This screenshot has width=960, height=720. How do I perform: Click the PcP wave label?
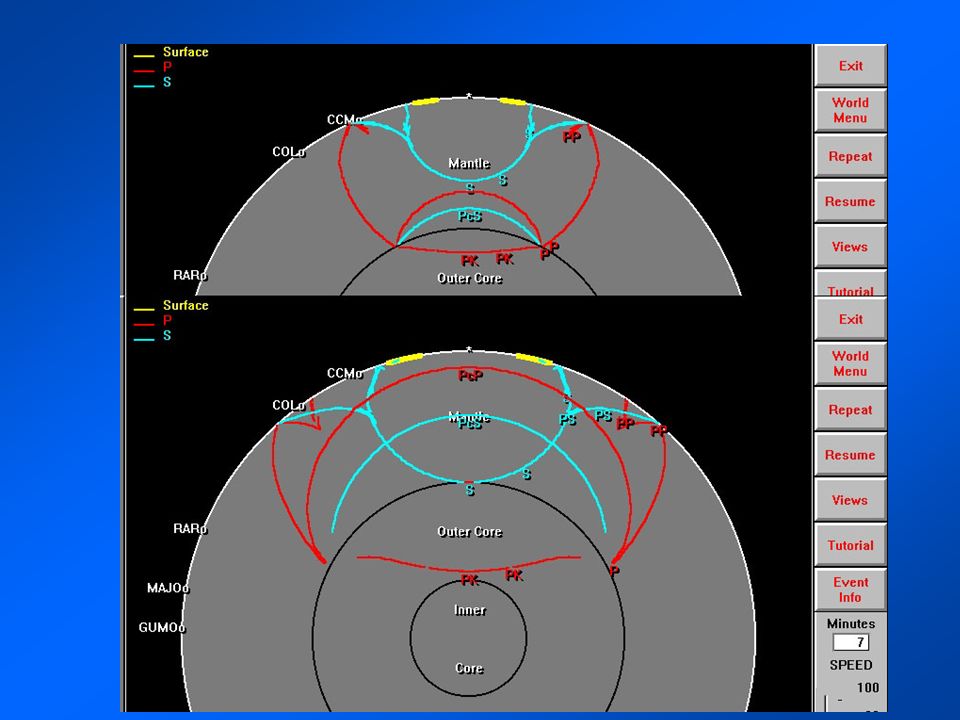[x=471, y=376]
